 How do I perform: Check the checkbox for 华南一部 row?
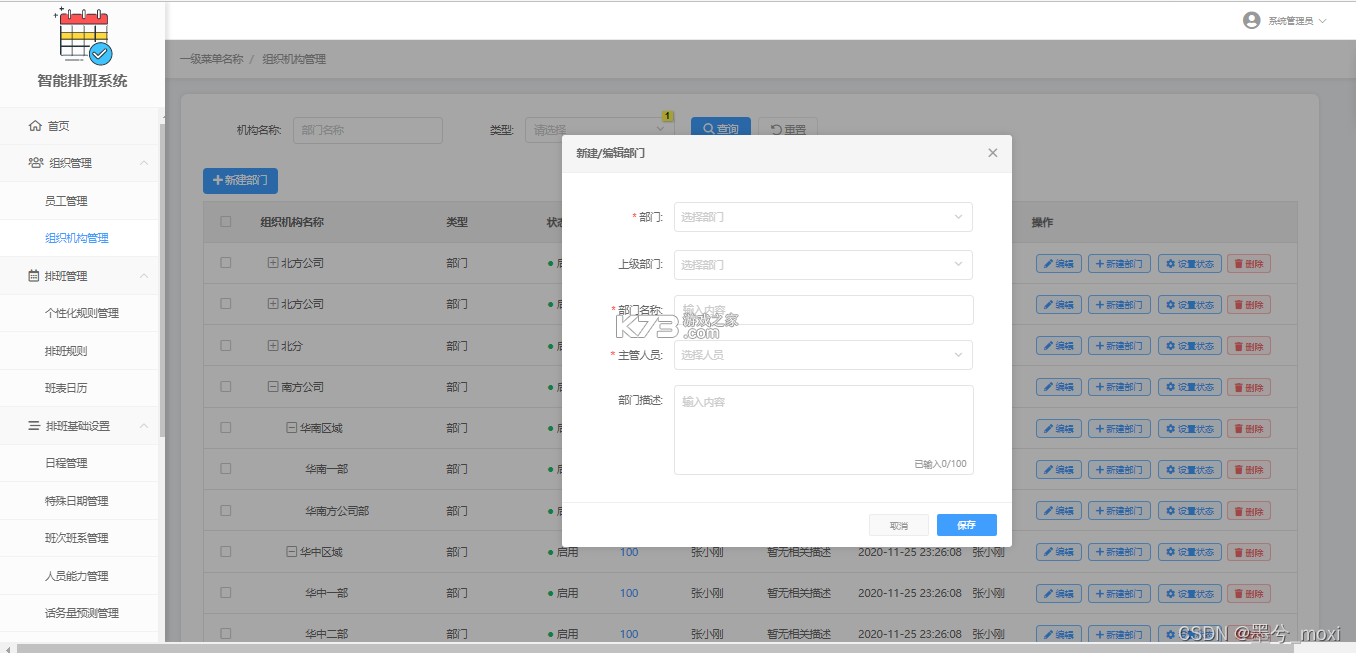click(x=226, y=468)
